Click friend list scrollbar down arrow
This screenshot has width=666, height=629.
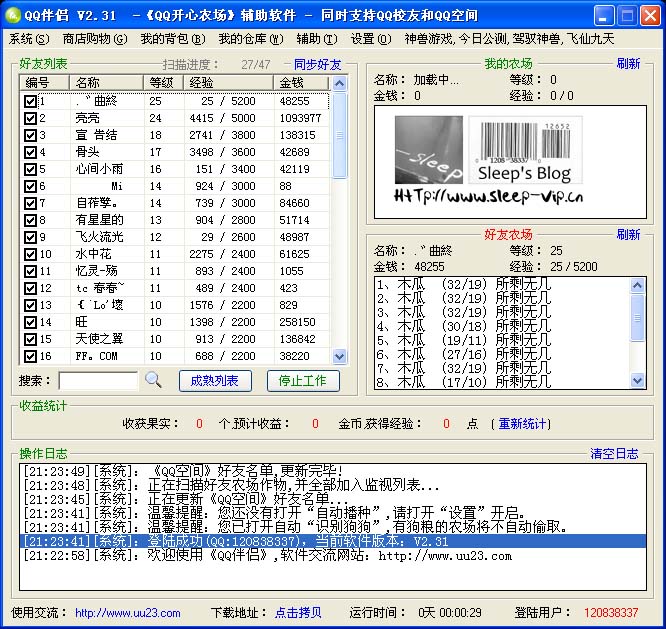pyautogui.click(x=339, y=356)
